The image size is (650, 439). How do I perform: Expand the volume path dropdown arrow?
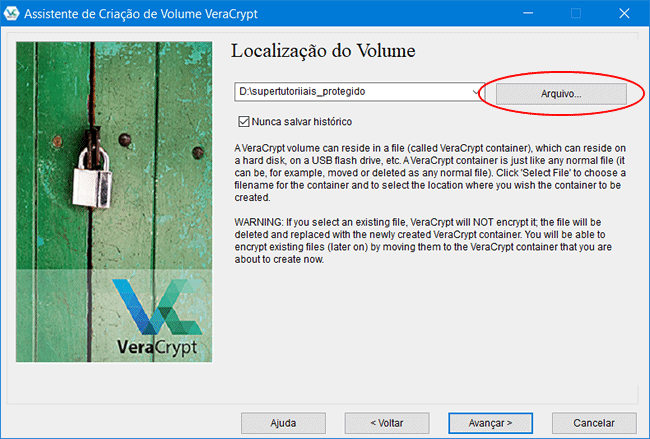click(x=476, y=92)
